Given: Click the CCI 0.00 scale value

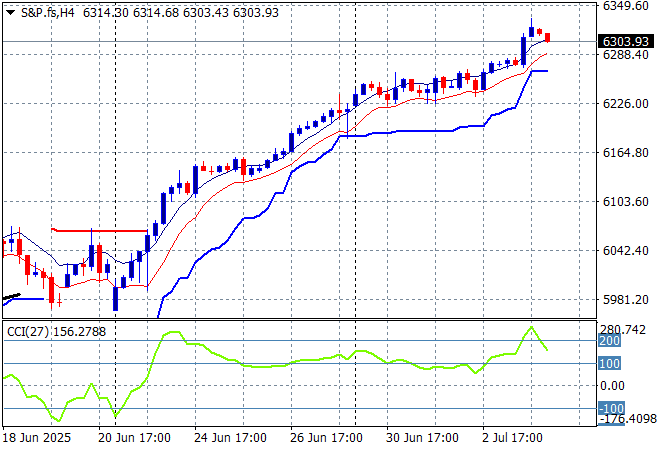Looking at the screenshot, I should pos(612,386).
